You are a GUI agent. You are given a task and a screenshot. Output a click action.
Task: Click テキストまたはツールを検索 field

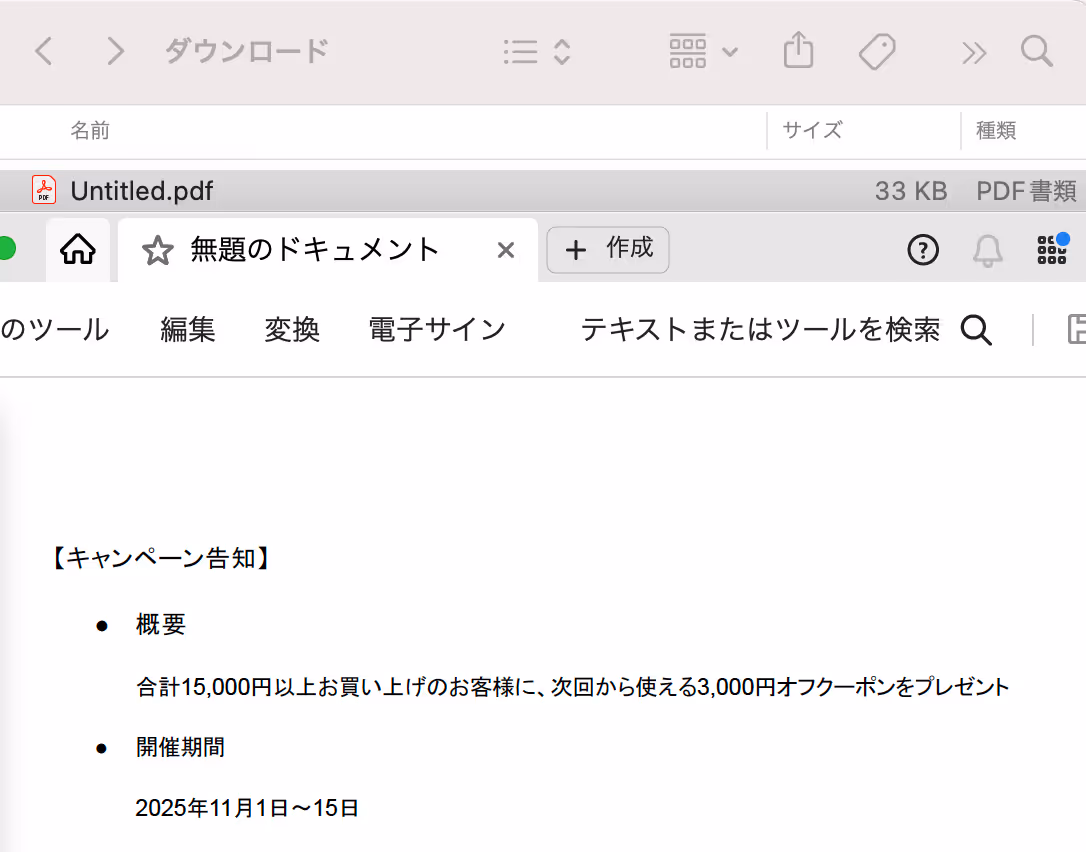pos(760,329)
